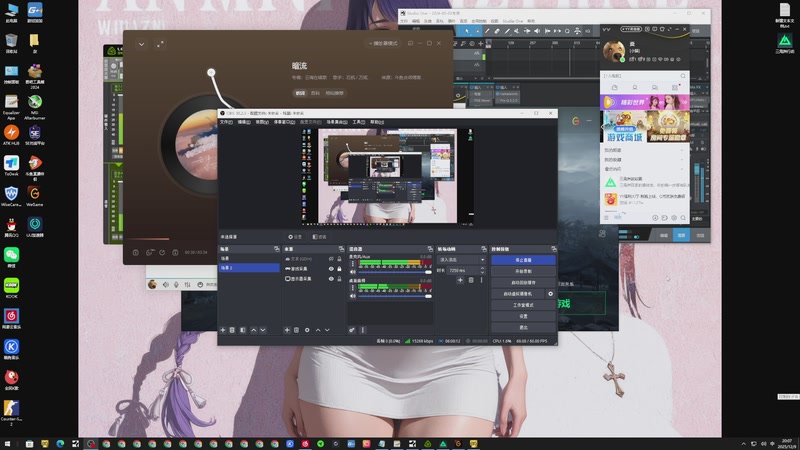Expand music player to fullscreen with arrows icon

(160, 44)
